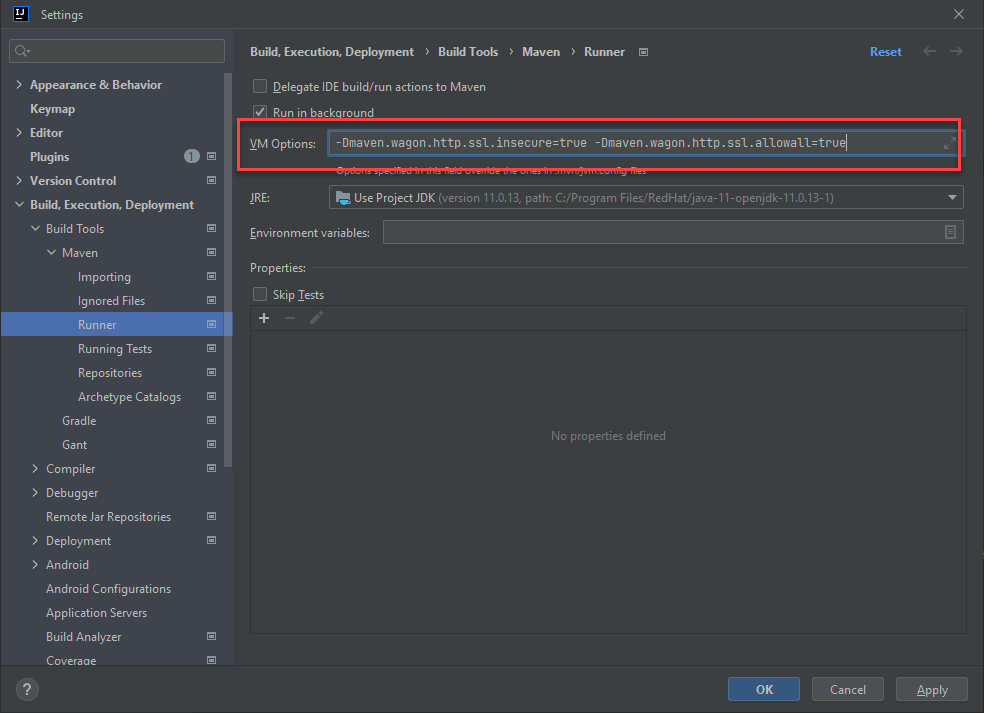This screenshot has width=984, height=713.
Task: Click project icon next to Build Tools
Action: 211,228
